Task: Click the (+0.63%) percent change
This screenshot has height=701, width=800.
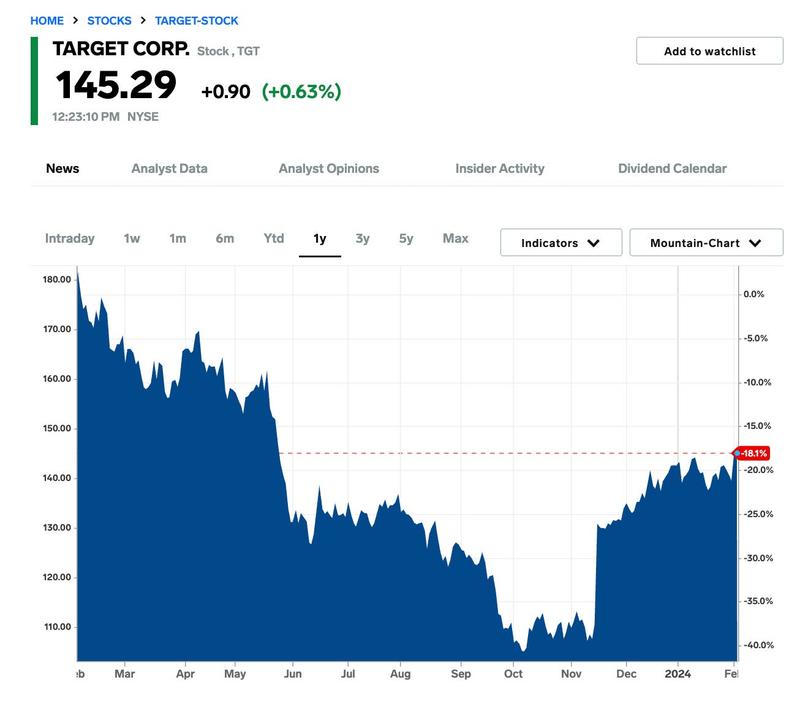Action: click(x=301, y=92)
